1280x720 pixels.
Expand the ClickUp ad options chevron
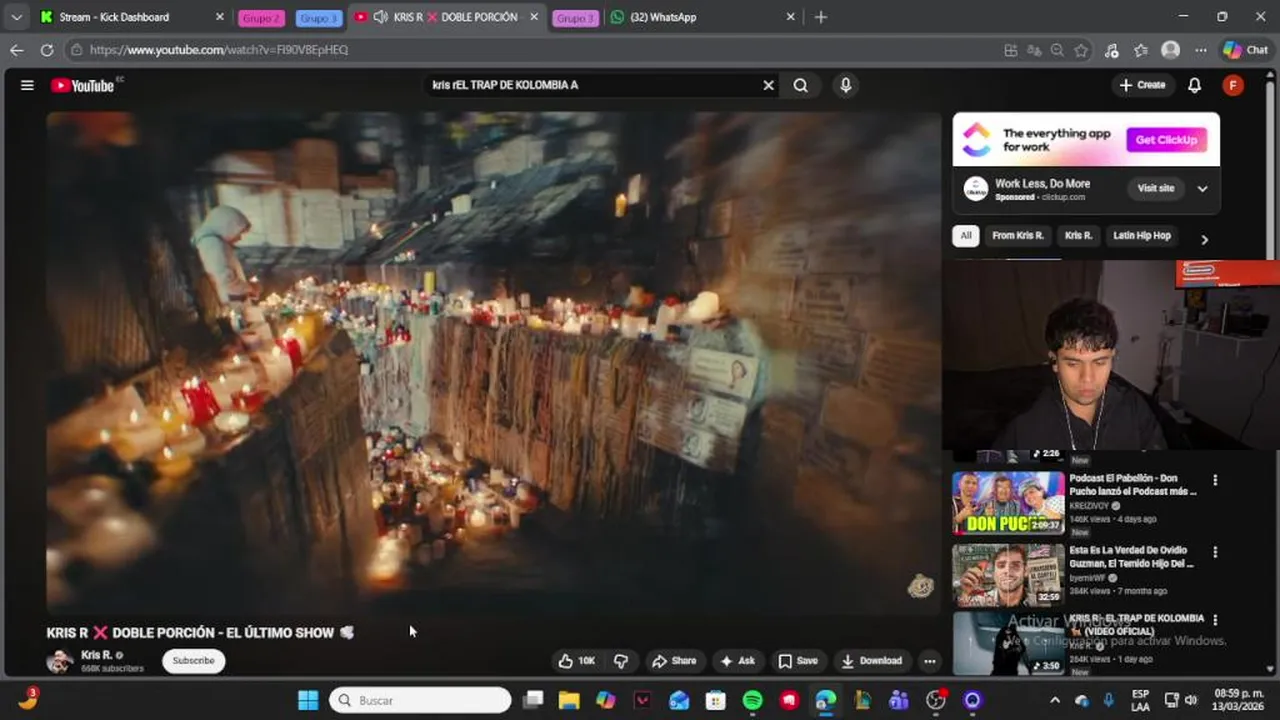[x=1202, y=188]
